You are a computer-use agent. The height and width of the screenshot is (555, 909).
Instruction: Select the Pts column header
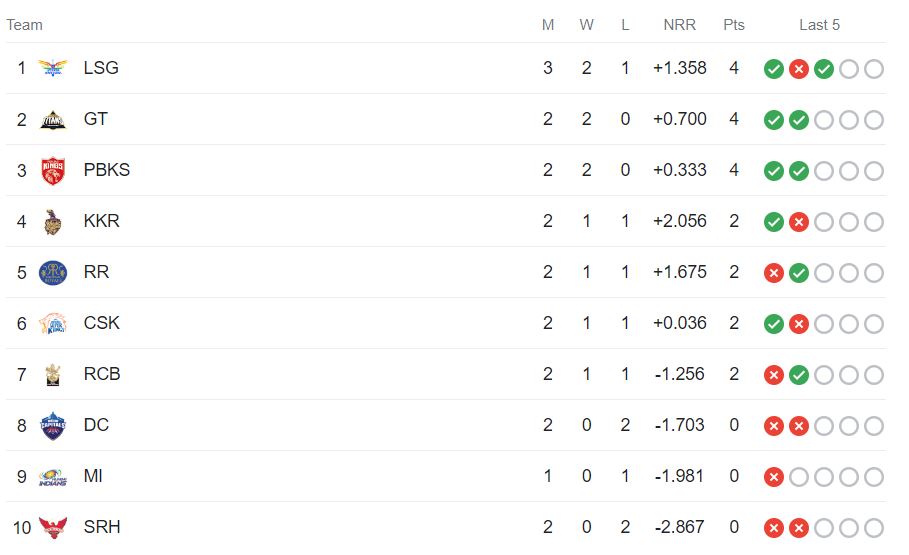(x=734, y=25)
